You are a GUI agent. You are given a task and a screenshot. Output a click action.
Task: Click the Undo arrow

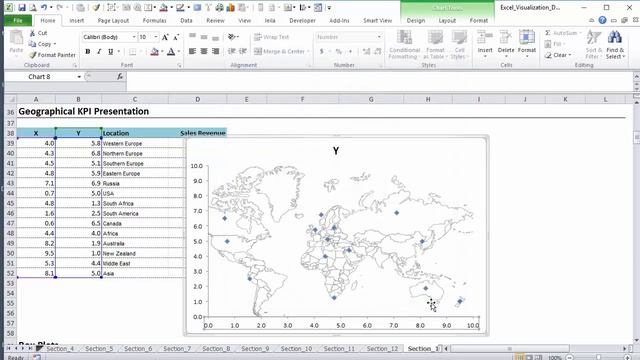click(x=44, y=7)
